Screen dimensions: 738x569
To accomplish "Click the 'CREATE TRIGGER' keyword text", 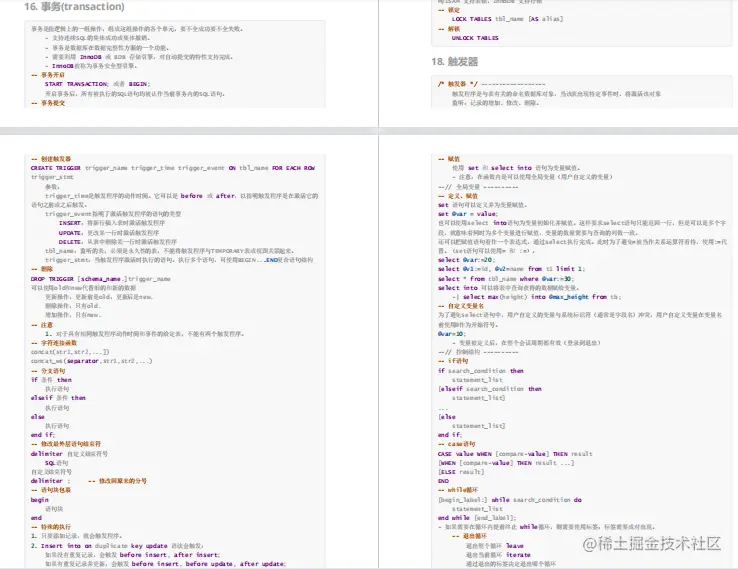I will 56,168.
